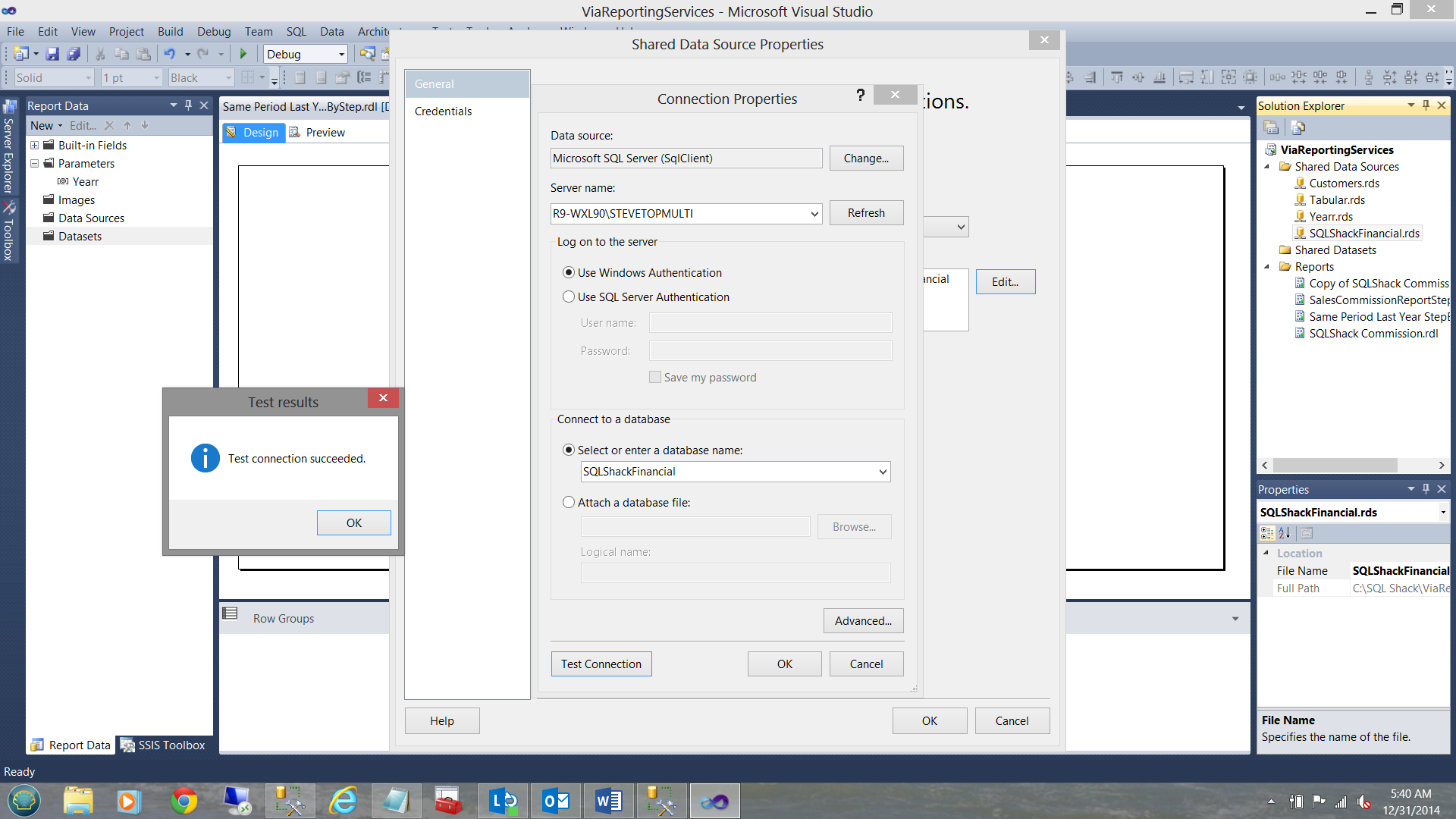This screenshot has width=1456, height=819.
Task: Select Attach a database file option
Action: pyautogui.click(x=569, y=503)
